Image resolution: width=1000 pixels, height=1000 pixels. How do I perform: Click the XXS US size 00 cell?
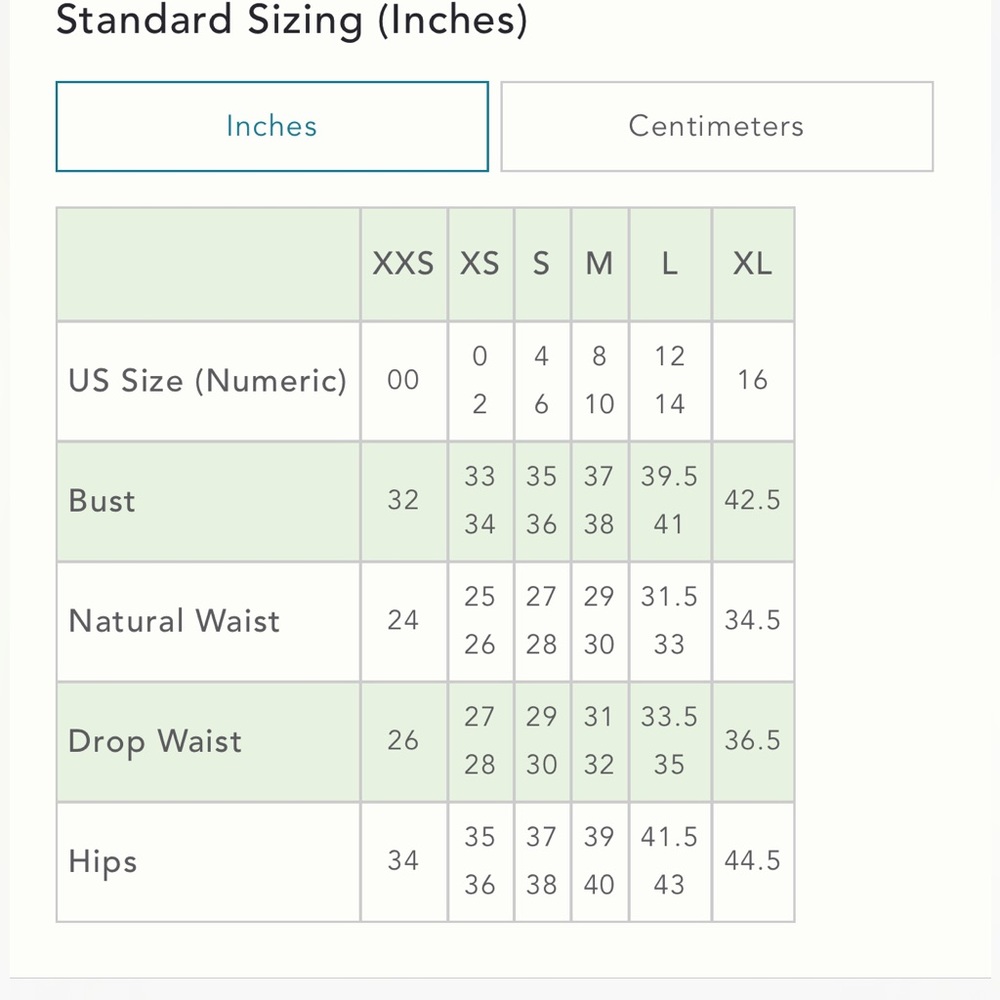click(x=403, y=381)
